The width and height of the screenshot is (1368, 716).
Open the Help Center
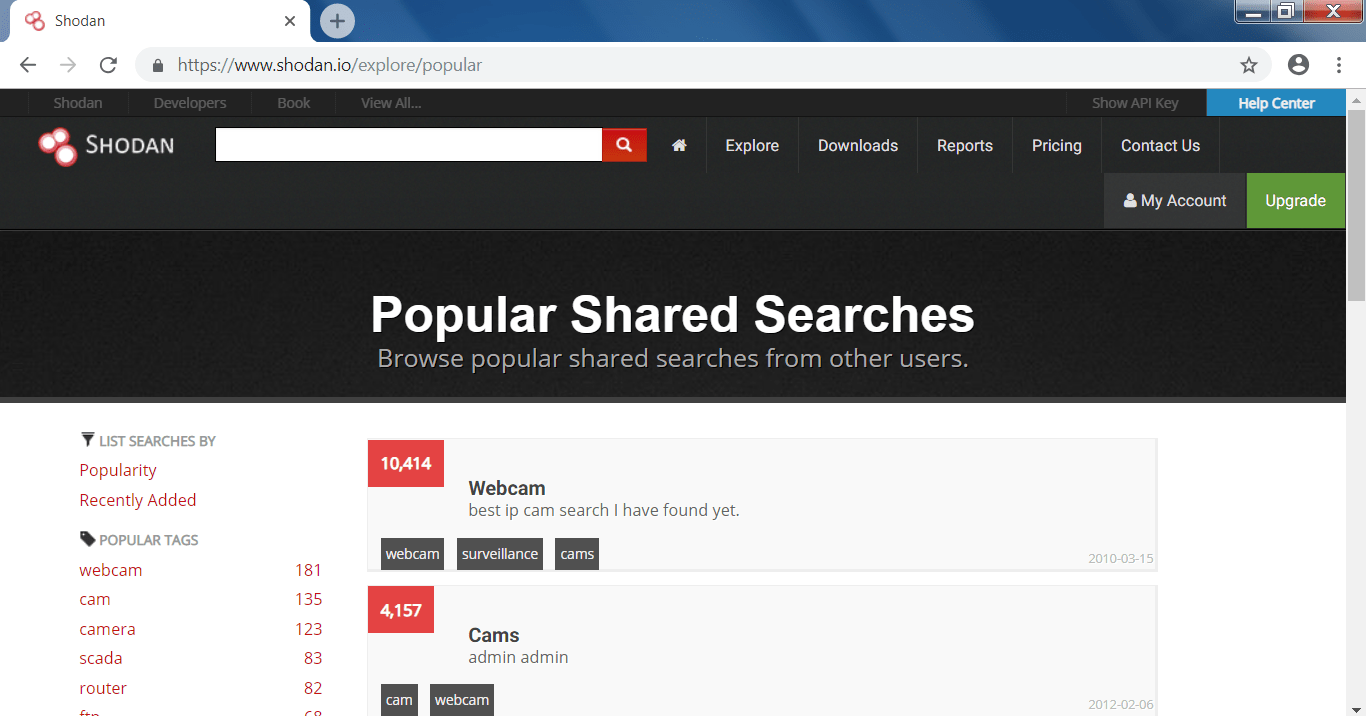[x=1276, y=103]
